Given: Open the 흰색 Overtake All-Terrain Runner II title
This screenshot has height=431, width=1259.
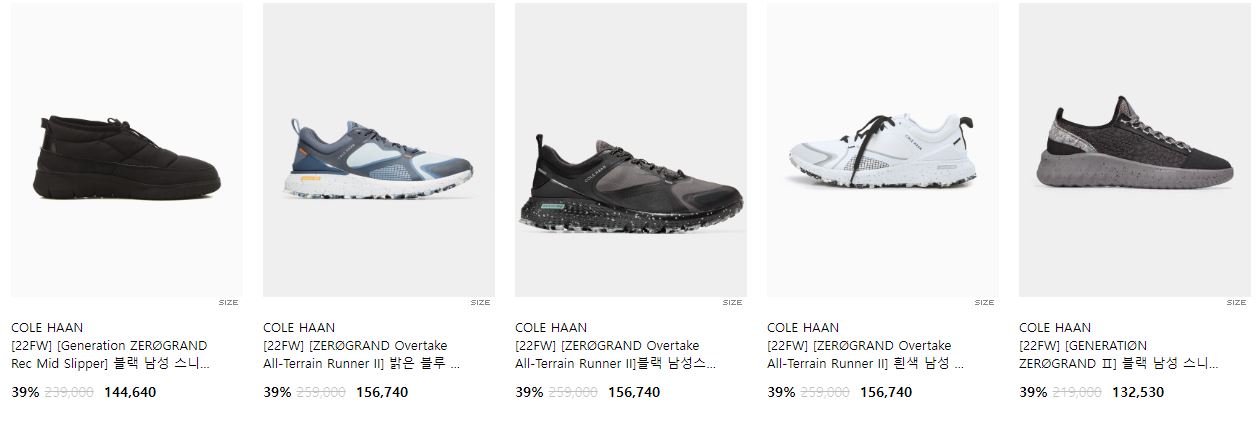Looking at the screenshot, I should point(866,355).
